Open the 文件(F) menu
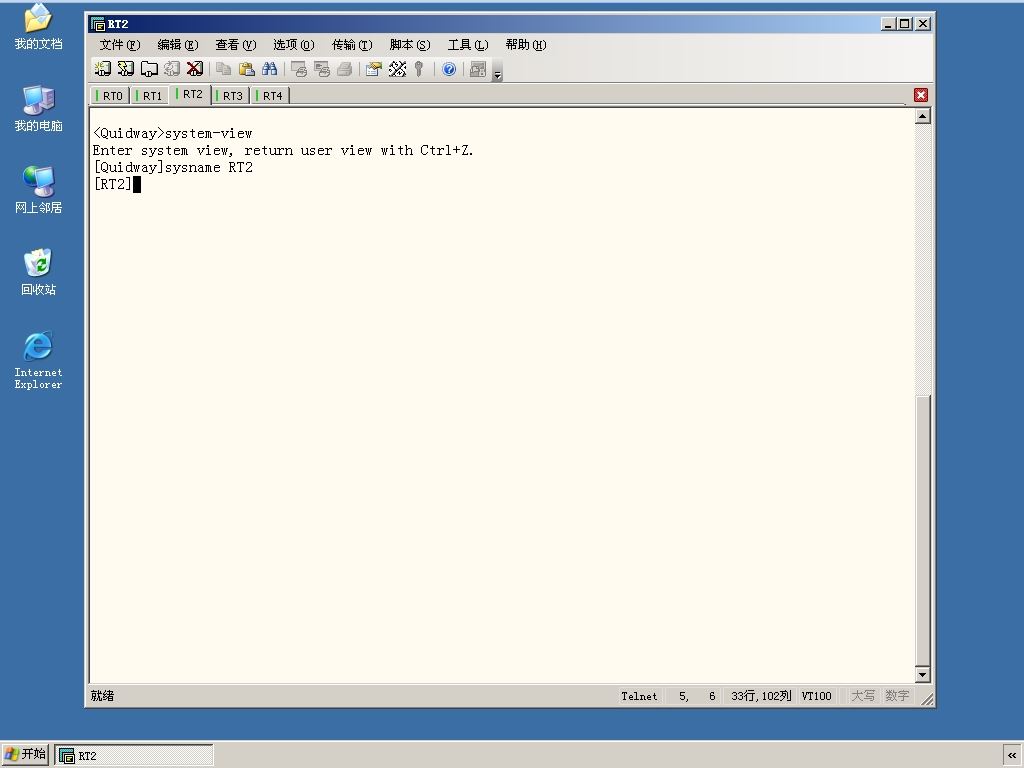The height and width of the screenshot is (768, 1024). pos(120,44)
